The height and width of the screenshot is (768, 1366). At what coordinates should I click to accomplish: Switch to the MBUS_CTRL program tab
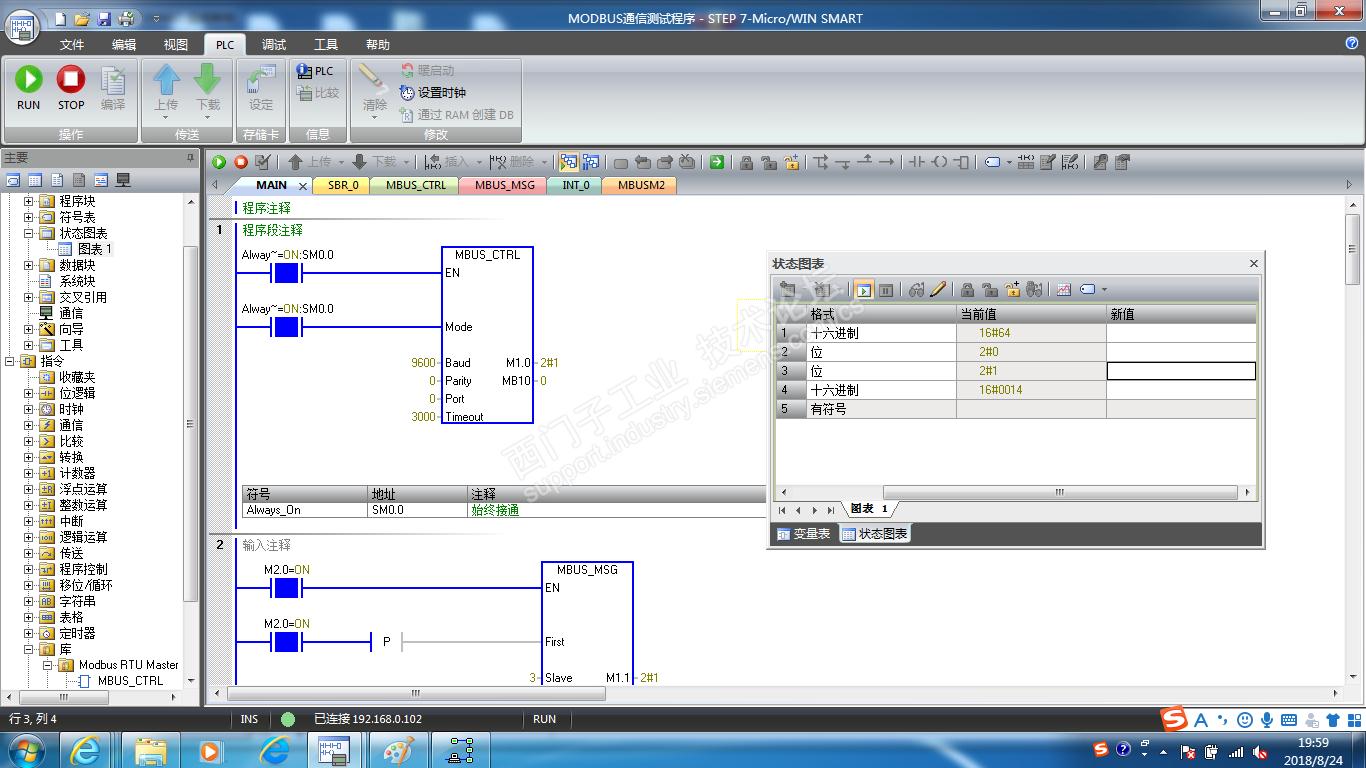(416, 185)
